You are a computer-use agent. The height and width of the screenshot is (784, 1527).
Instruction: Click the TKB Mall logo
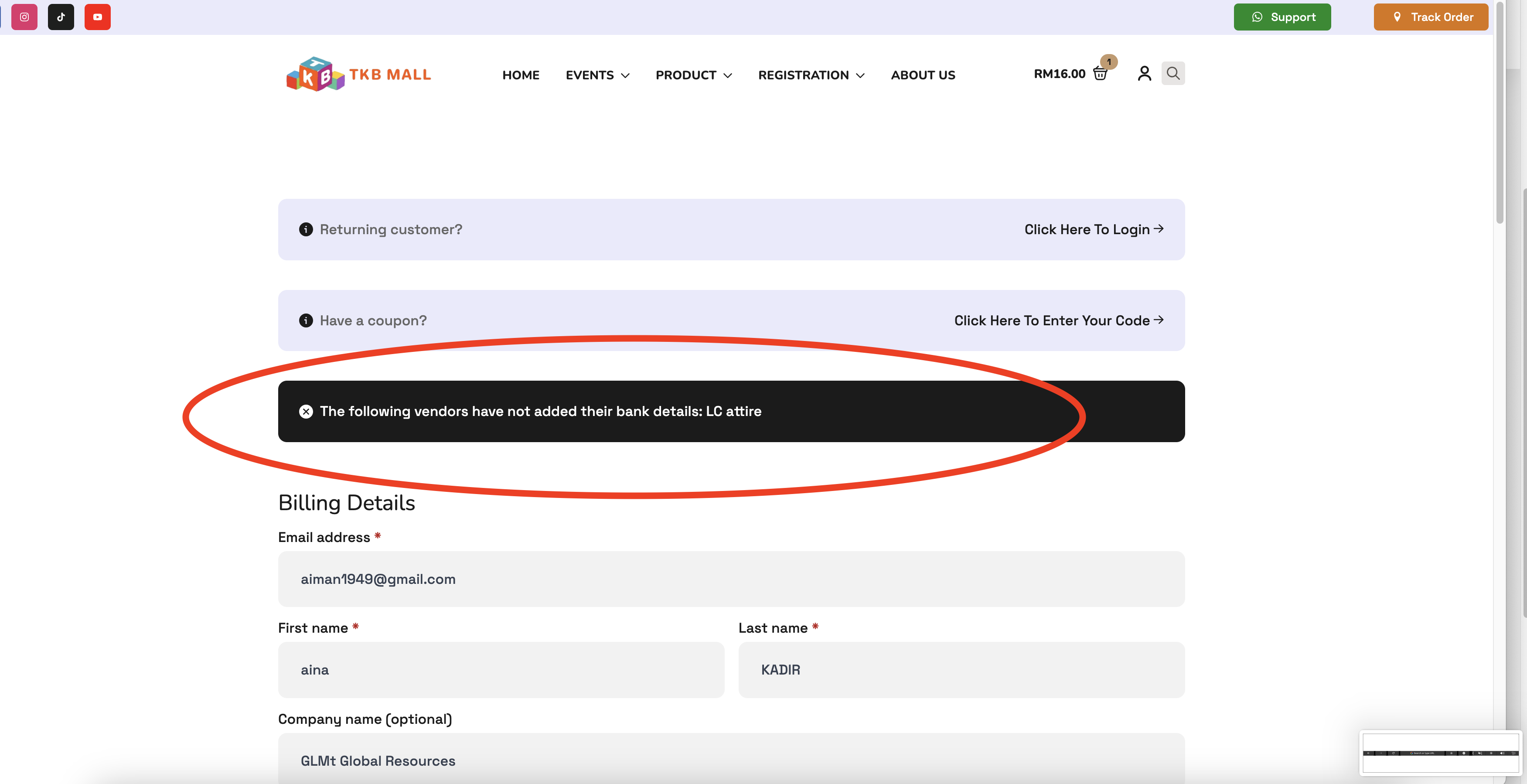click(358, 74)
